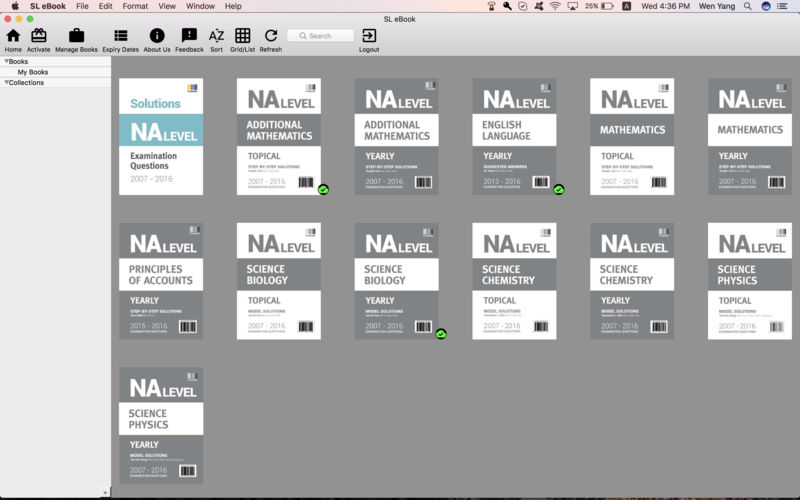800x500 pixels.
Task: Click inside the Search field
Action: (x=320, y=36)
